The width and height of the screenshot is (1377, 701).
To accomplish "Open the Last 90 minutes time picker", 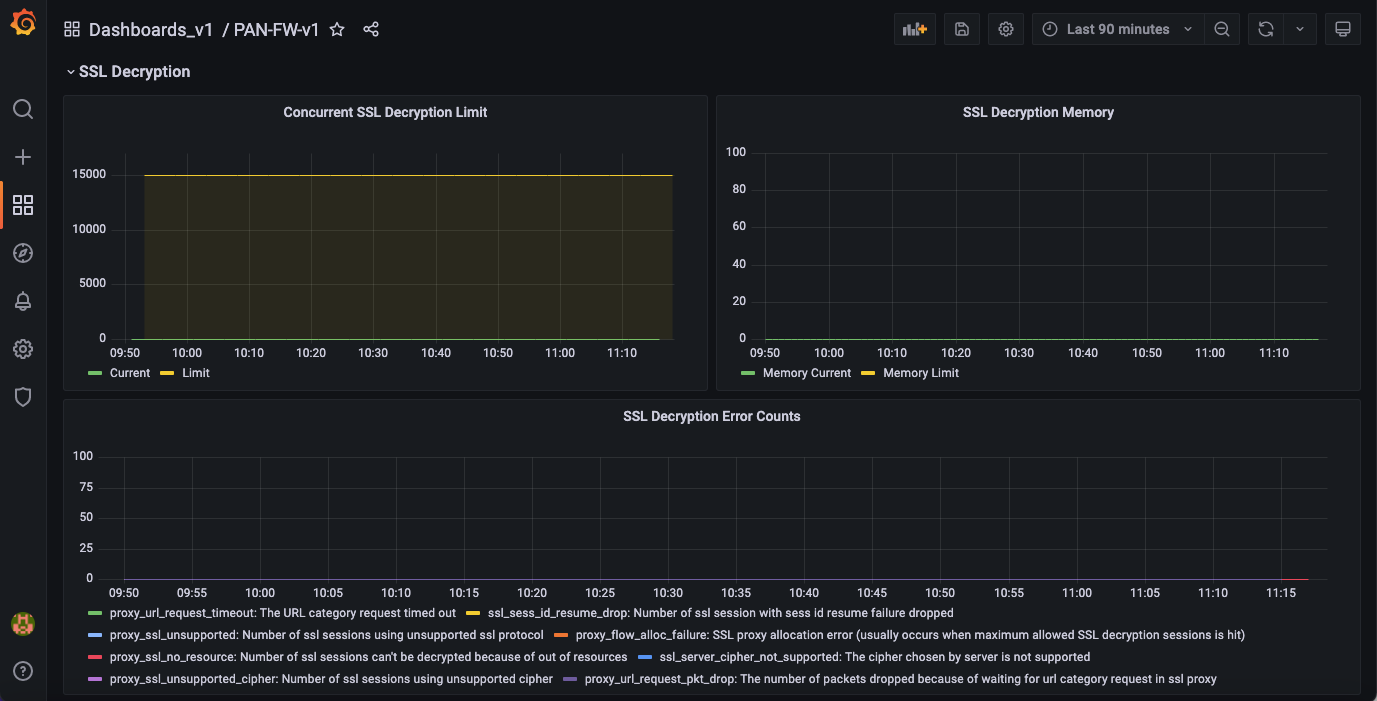I will [1118, 29].
